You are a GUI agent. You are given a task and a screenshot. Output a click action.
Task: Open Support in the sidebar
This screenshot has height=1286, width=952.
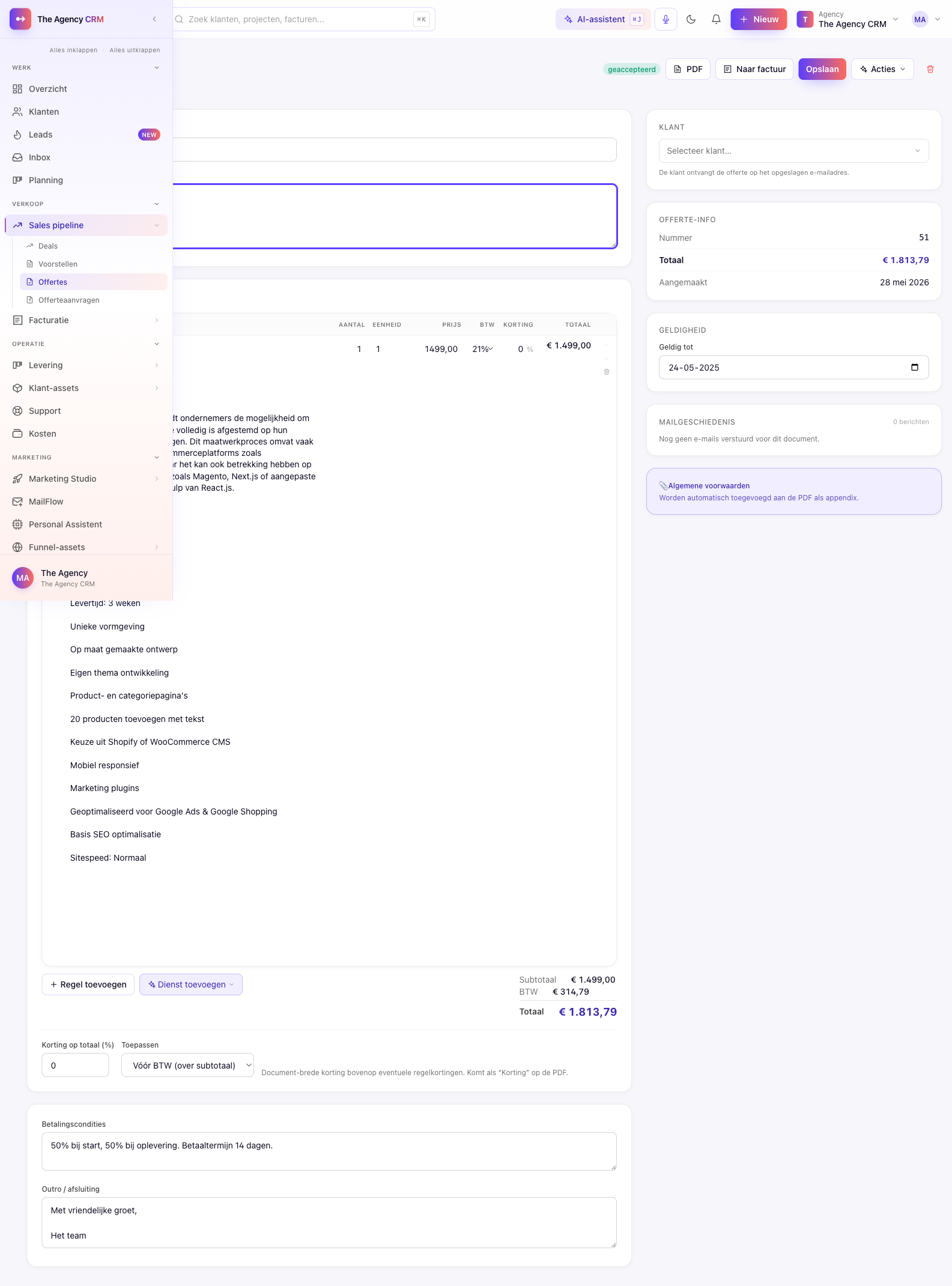tap(86, 411)
